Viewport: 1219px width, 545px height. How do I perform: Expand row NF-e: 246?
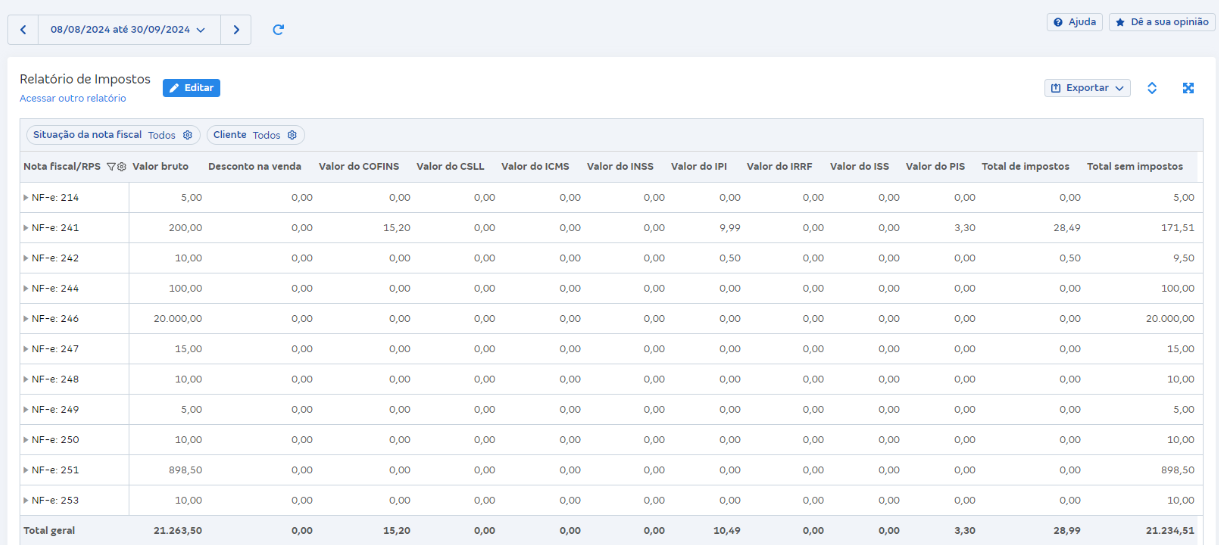pos(26,319)
